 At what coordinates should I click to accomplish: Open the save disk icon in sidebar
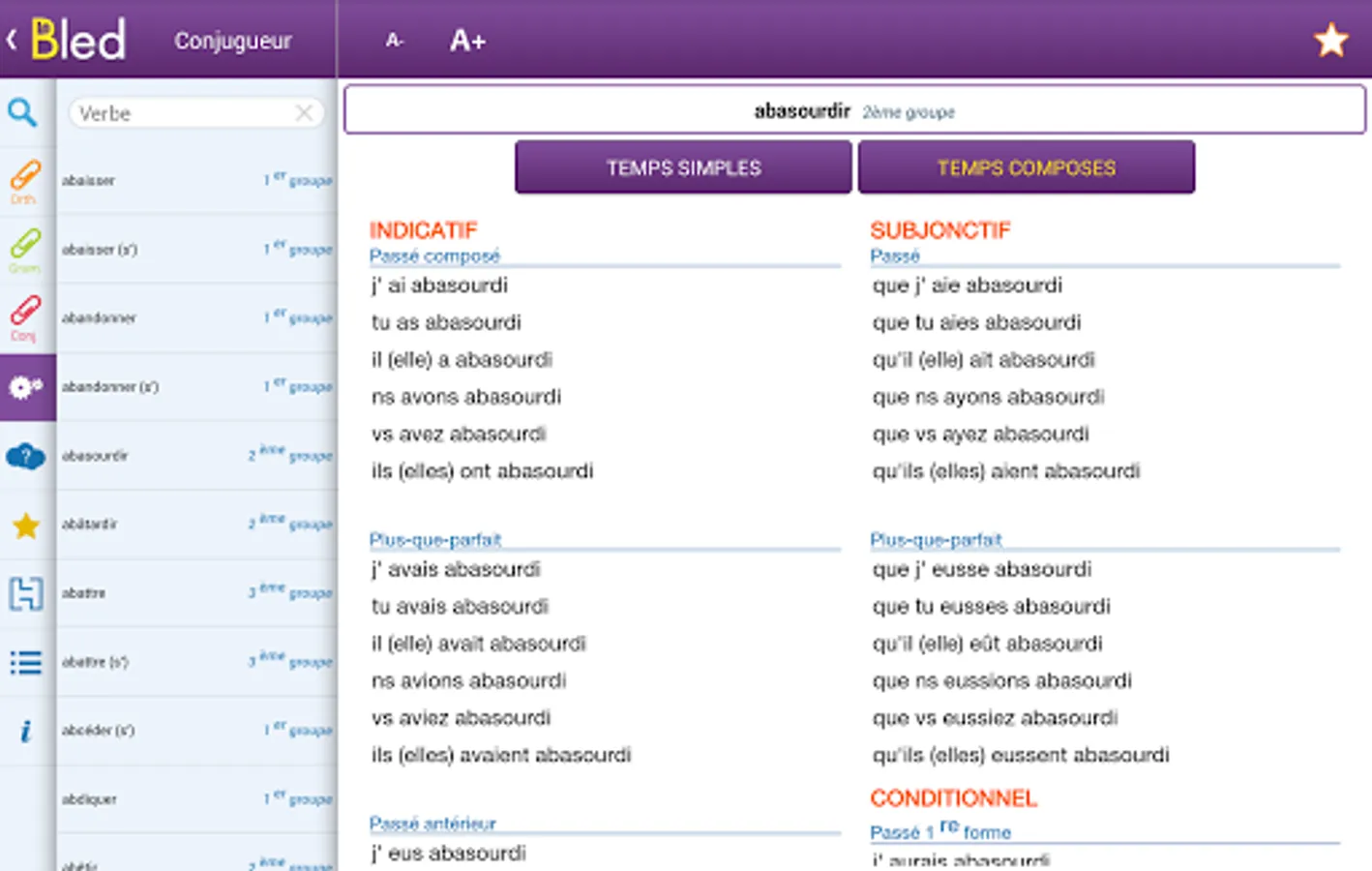[25, 593]
